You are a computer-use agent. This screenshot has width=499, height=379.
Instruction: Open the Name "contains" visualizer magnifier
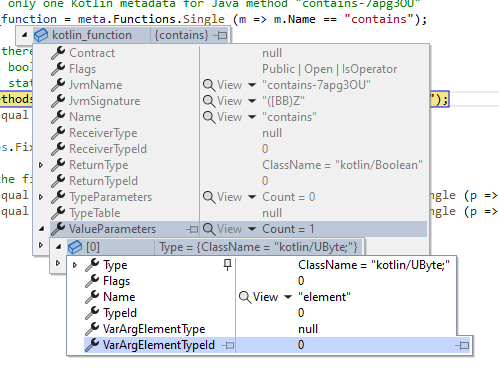[x=209, y=117]
